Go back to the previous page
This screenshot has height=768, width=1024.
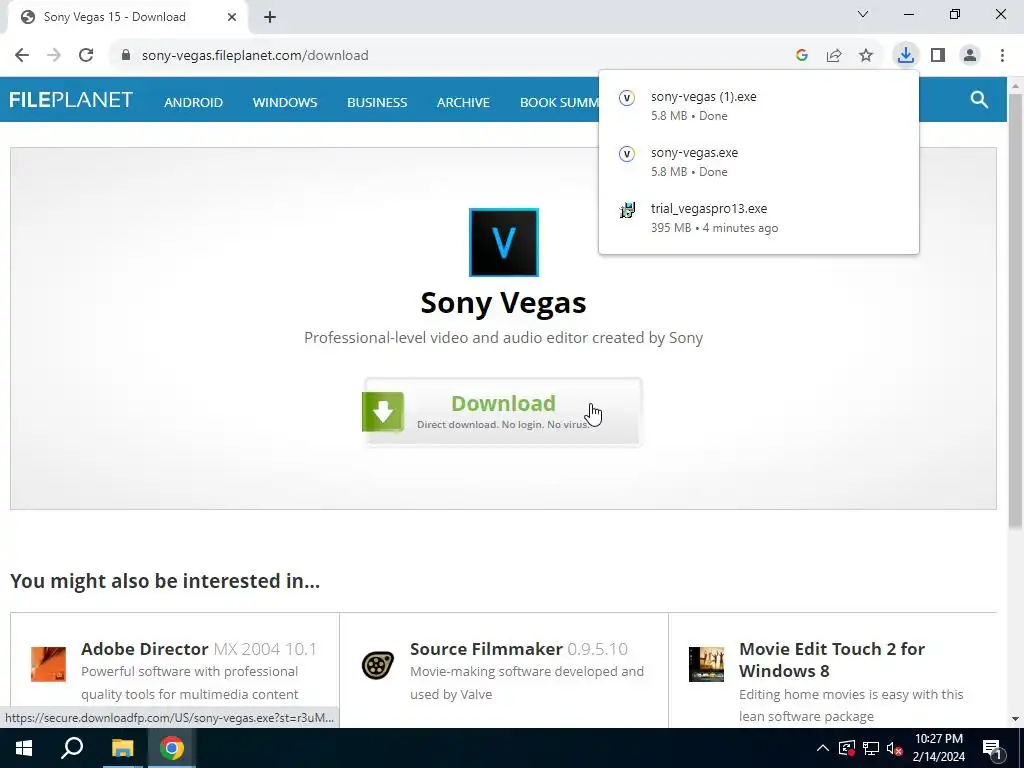click(22, 56)
